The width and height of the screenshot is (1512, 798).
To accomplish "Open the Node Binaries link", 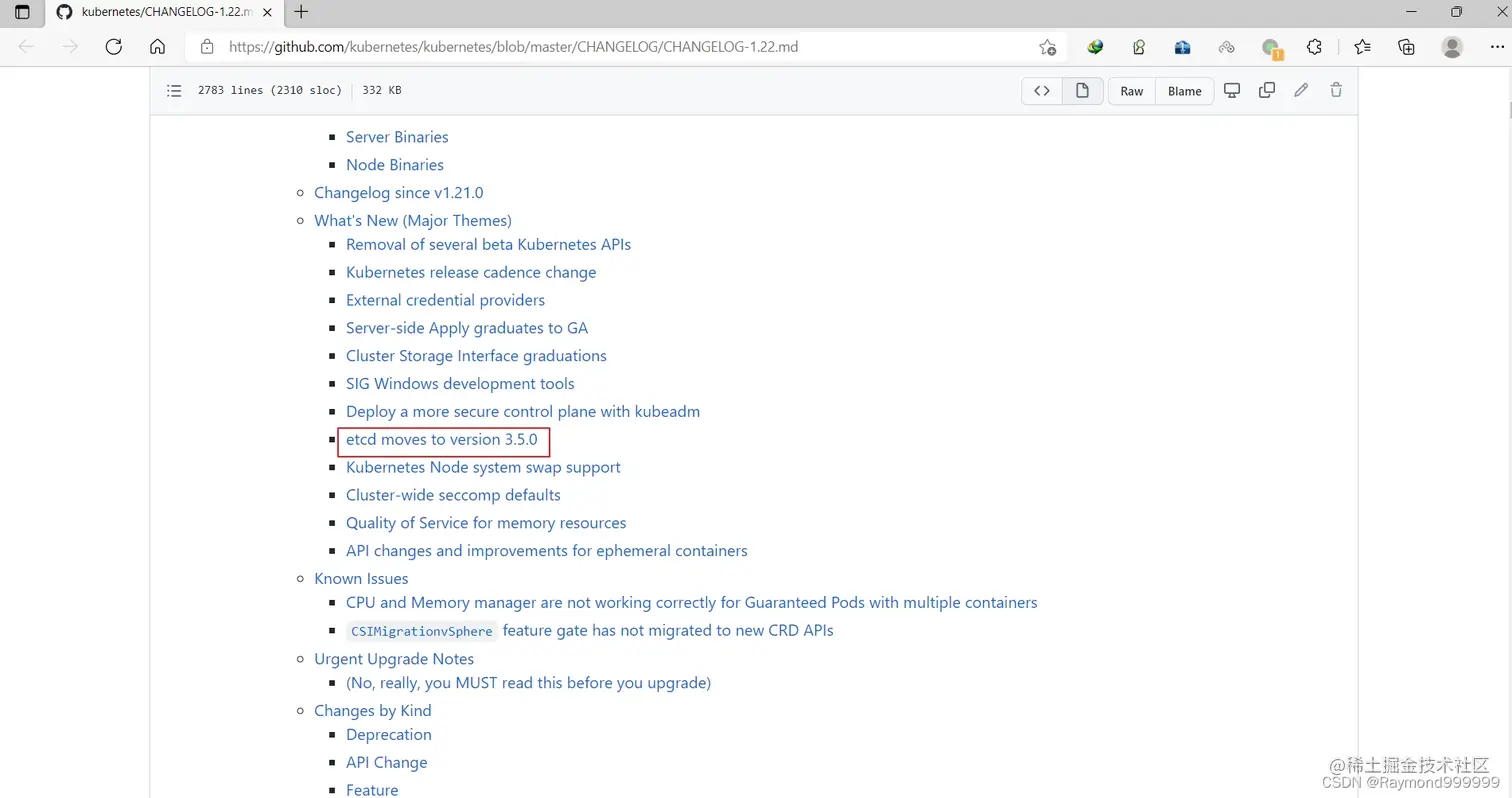I will click(395, 165).
